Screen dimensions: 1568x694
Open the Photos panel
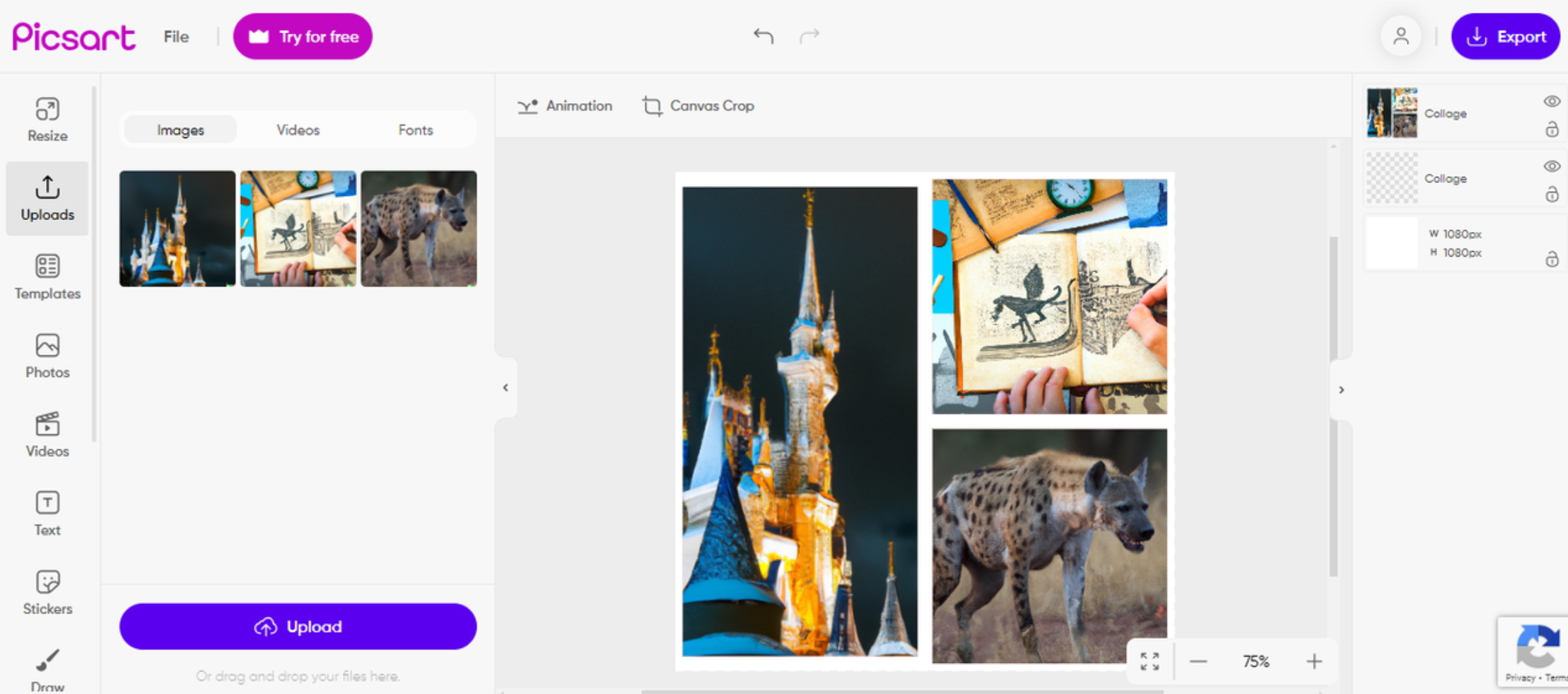coord(47,356)
